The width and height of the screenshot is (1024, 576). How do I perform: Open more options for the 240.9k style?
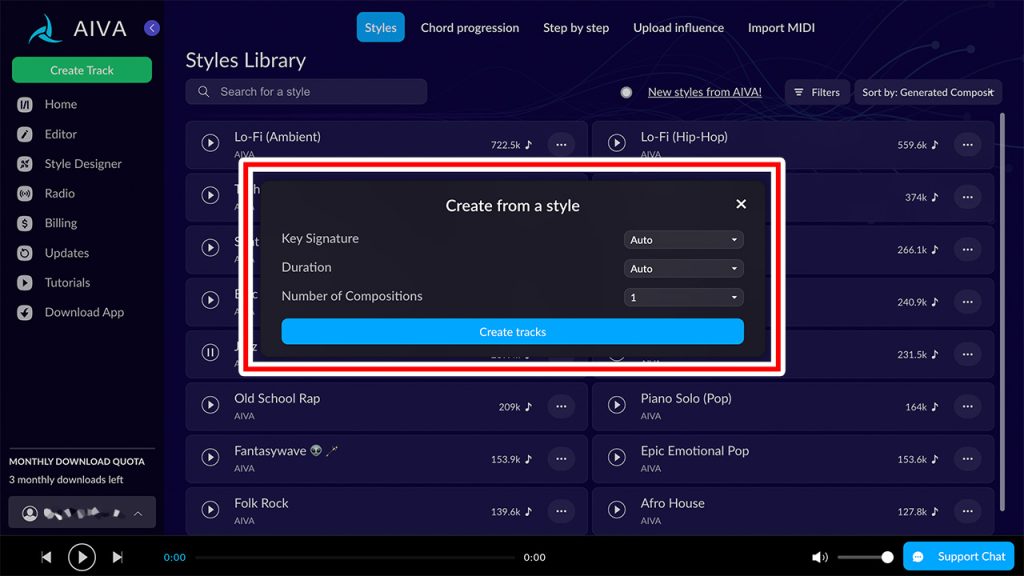pyautogui.click(x=967, y=302)
